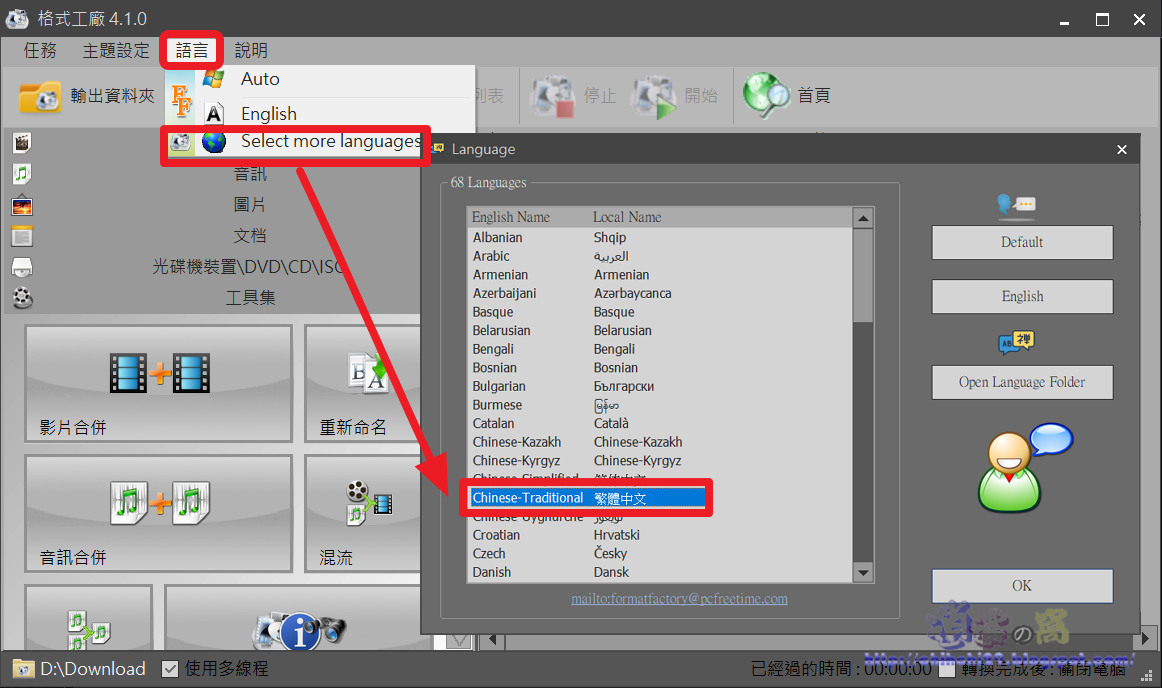Screen dimensions: 1162x688
Task: Confirm with the OK button
Action: (x=1022, y=586)
